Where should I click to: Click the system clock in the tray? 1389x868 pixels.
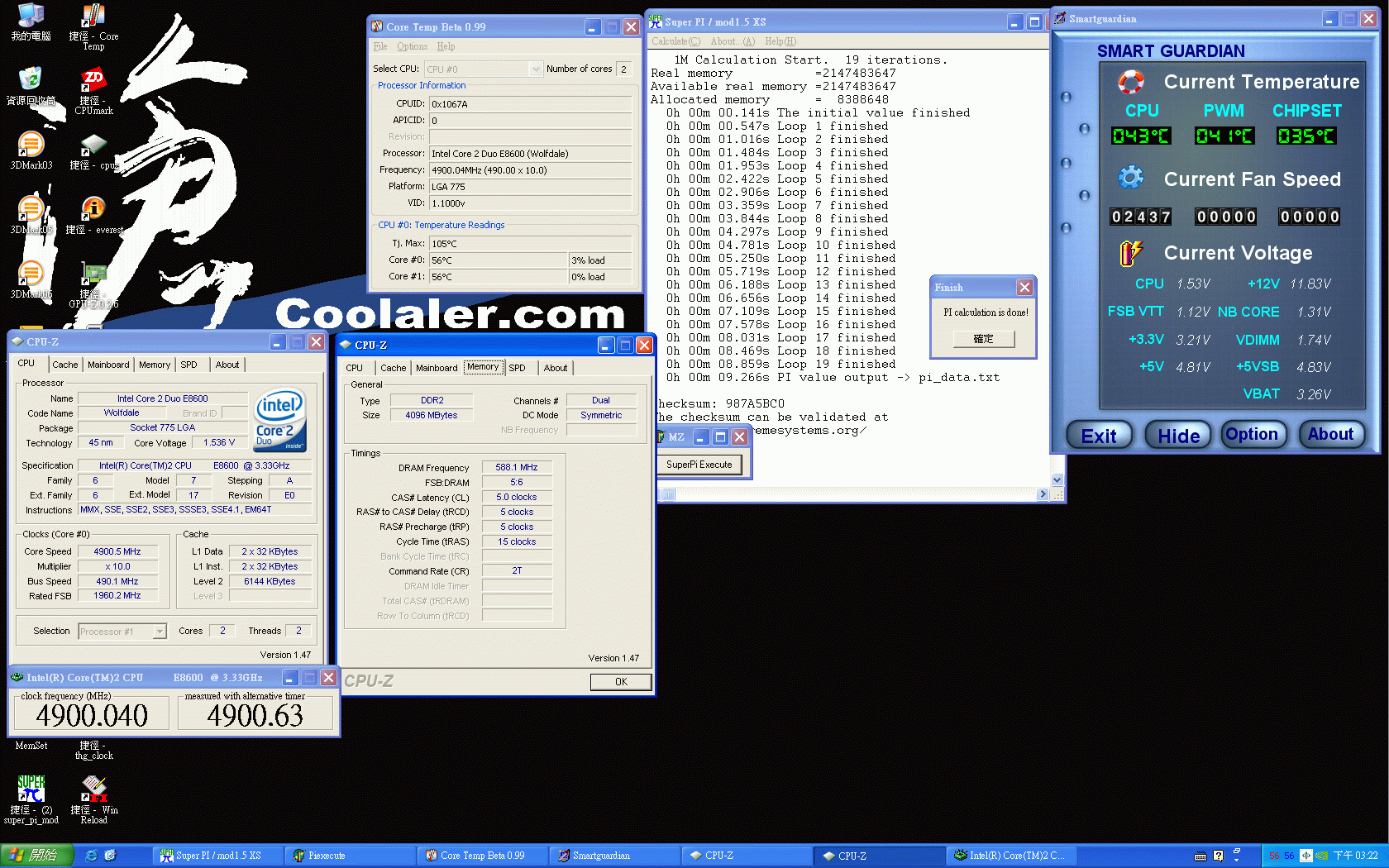coord(1355,856)
